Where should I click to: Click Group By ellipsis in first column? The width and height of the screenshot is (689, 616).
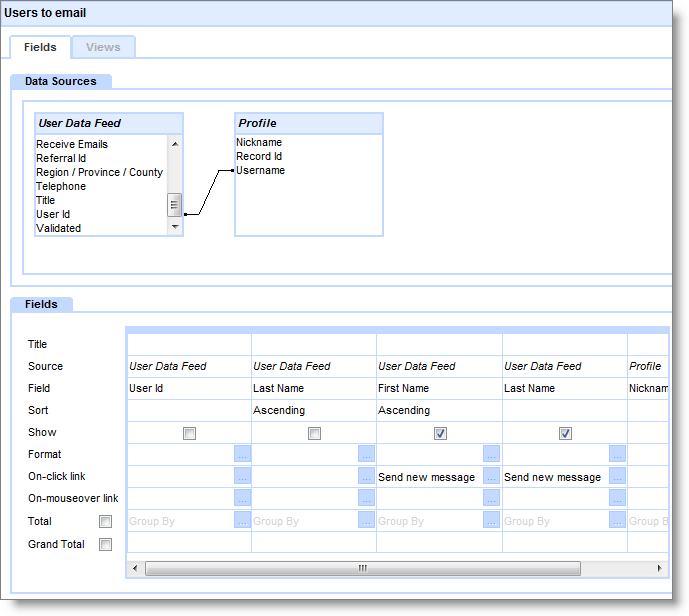pyautogui.click(x=242, y=520)
